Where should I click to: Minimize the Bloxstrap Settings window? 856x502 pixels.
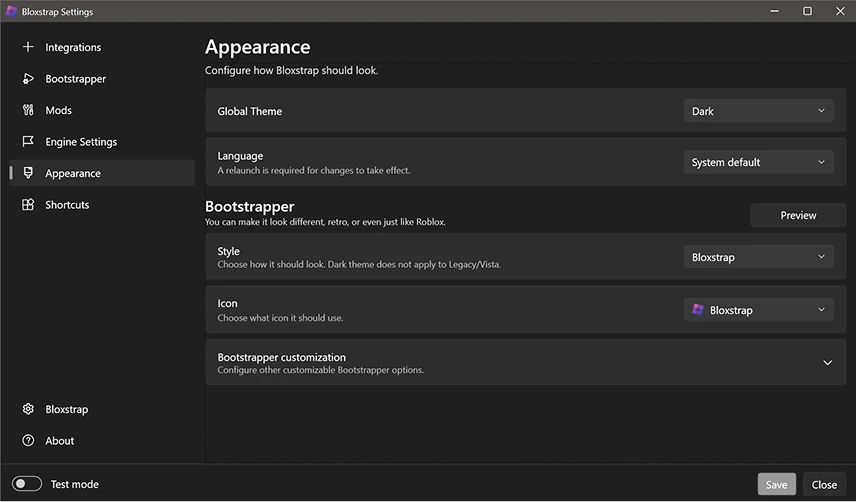[x=774, y=11]
